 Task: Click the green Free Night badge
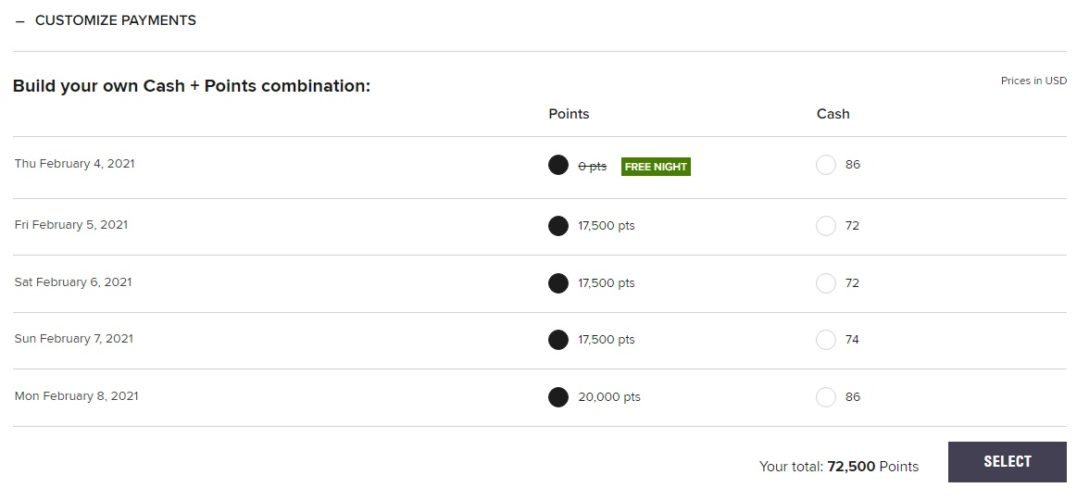[656, 167]
